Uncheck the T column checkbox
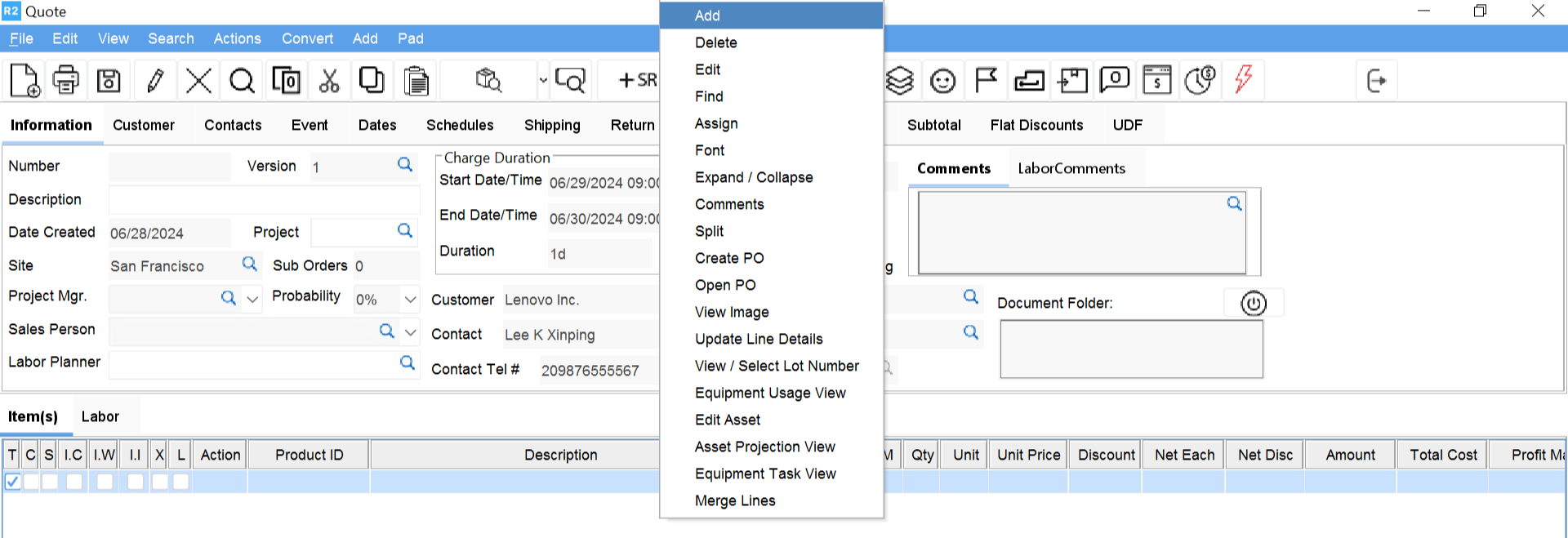Image resolution: width=1568 pixels, height=538 pixels. tap(12, 482)
